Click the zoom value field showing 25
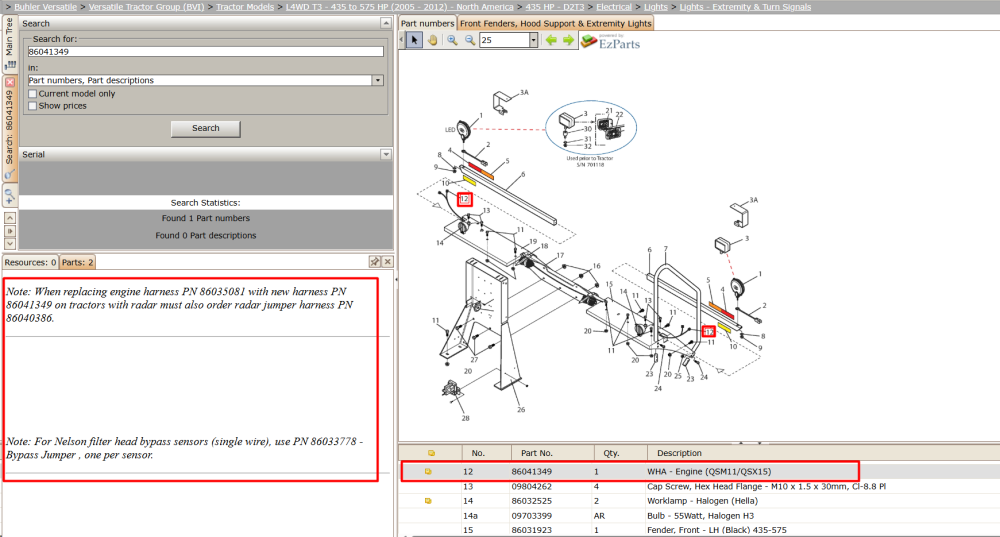 (x=504, y=40)
